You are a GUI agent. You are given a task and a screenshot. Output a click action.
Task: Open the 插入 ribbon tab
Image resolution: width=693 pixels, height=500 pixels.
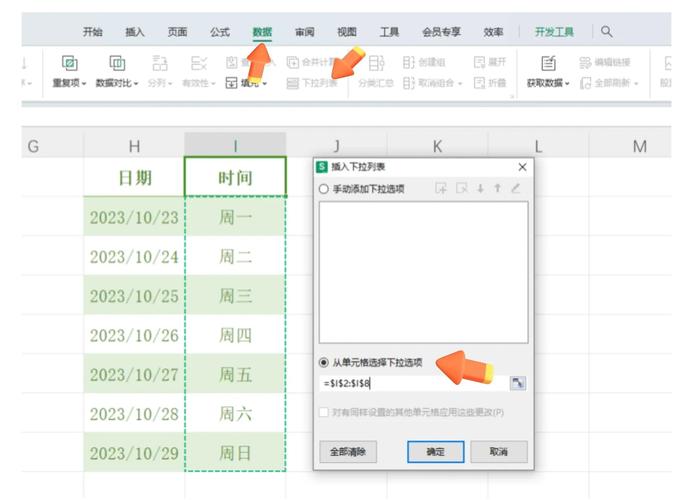point(135,32)
